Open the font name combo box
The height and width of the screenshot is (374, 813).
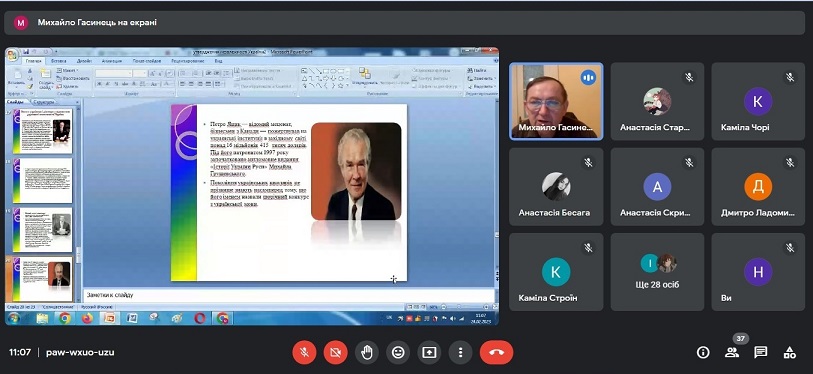point(113,74)
